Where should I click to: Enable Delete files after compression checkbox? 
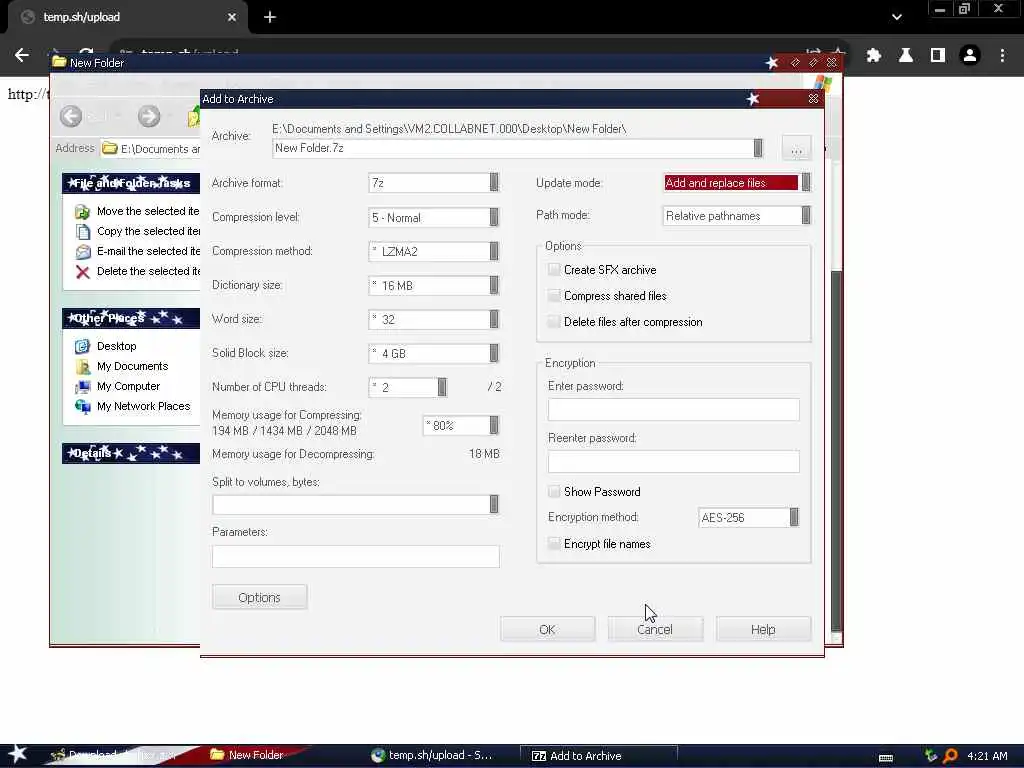[x=554, y=322]
